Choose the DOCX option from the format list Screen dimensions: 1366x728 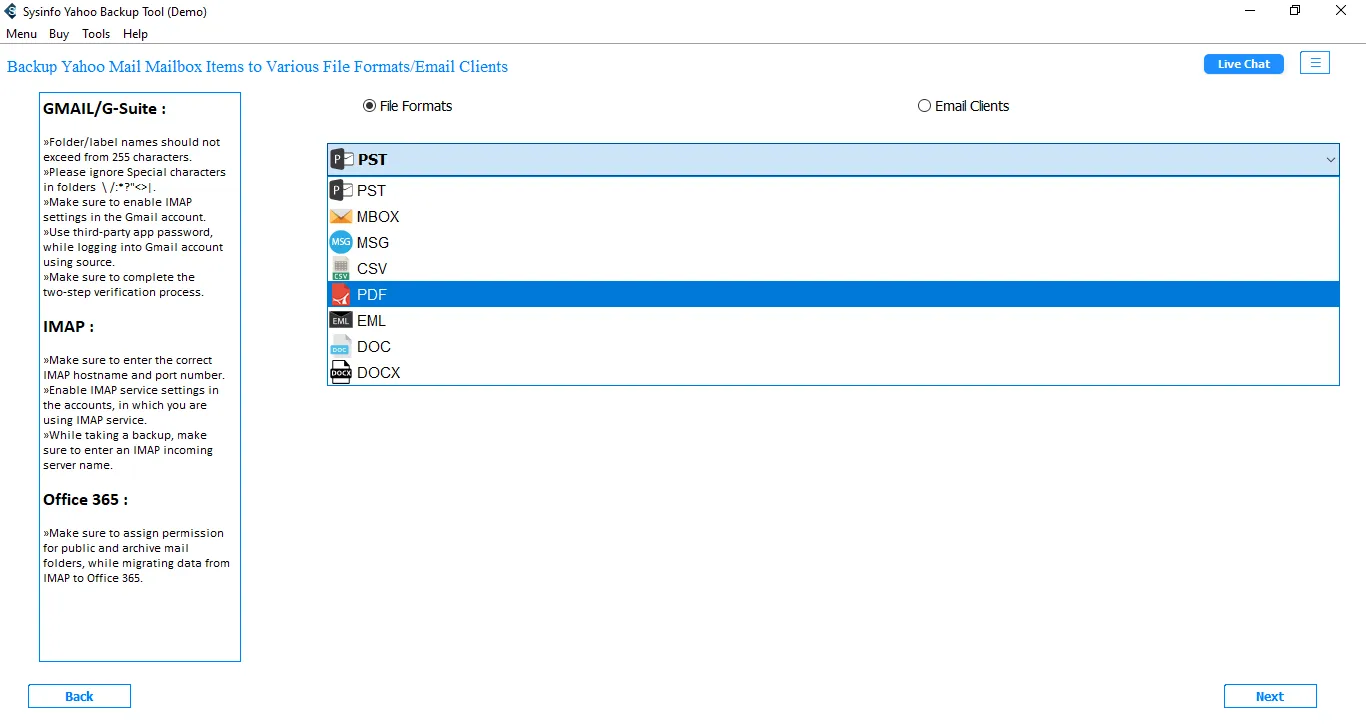point(833,373)
